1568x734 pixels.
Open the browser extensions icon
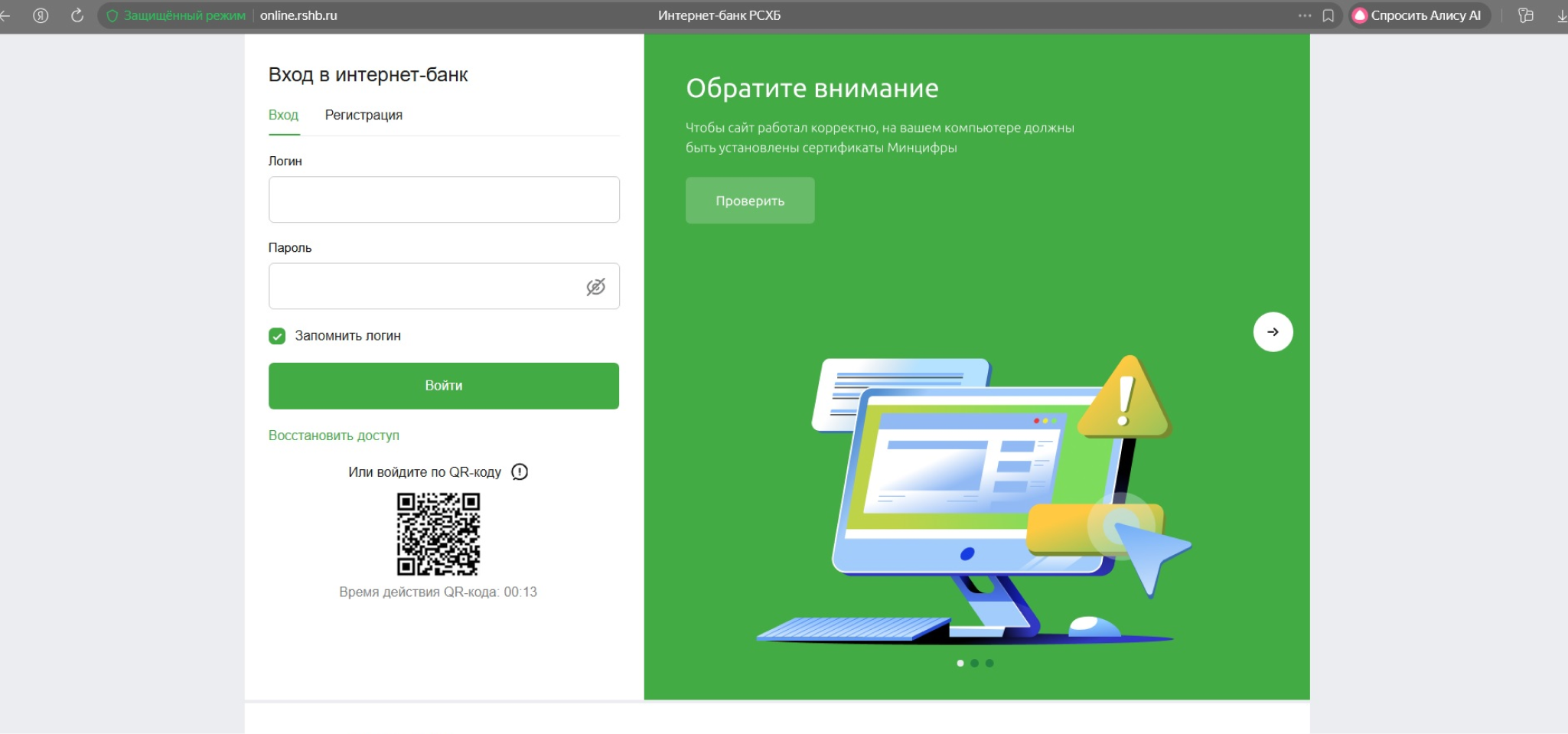pos(1526,15)
